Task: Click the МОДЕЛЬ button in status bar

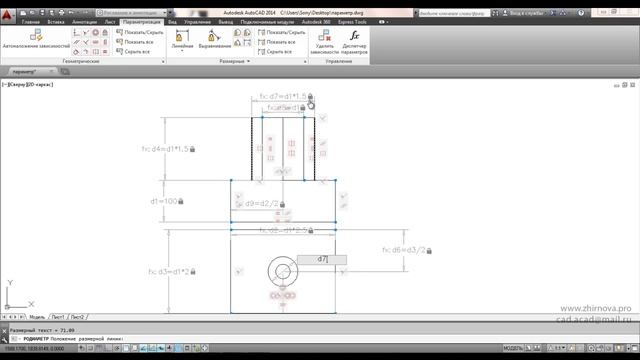Action: tap(513, 348)
